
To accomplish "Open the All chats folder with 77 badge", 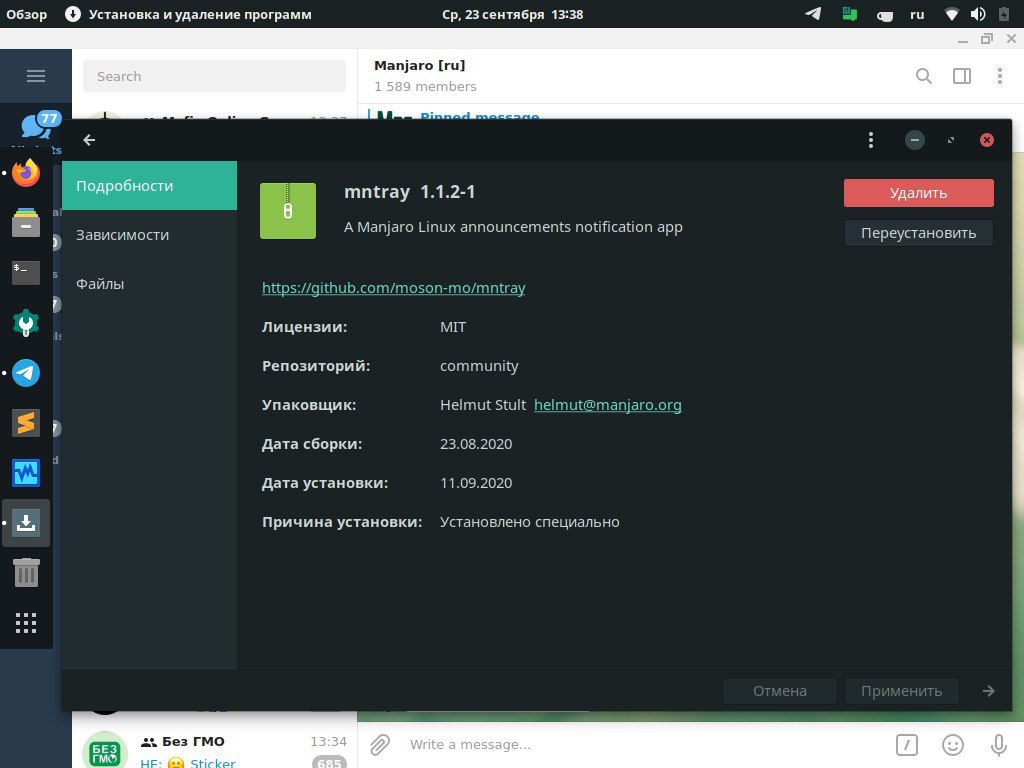I will pos(39,125).
